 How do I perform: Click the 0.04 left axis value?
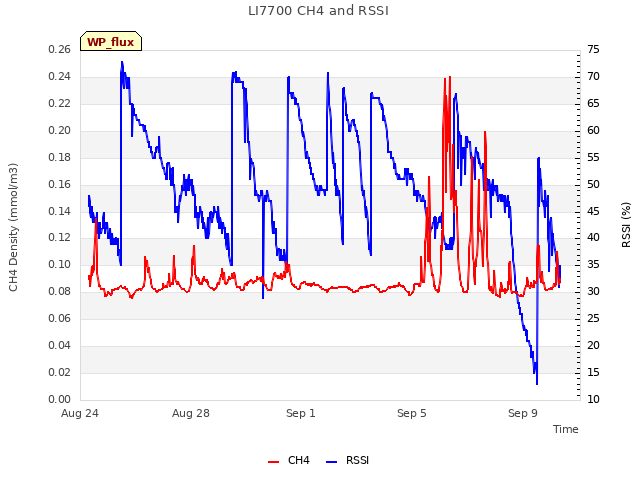(x=60, y=345)
